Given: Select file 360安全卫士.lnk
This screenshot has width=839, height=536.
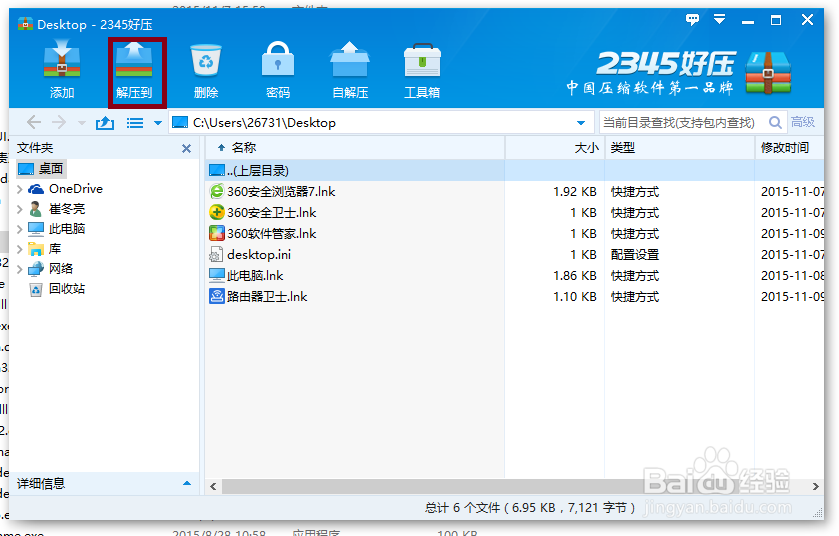Looking at the screenshot, I should [x=271, y=212].
